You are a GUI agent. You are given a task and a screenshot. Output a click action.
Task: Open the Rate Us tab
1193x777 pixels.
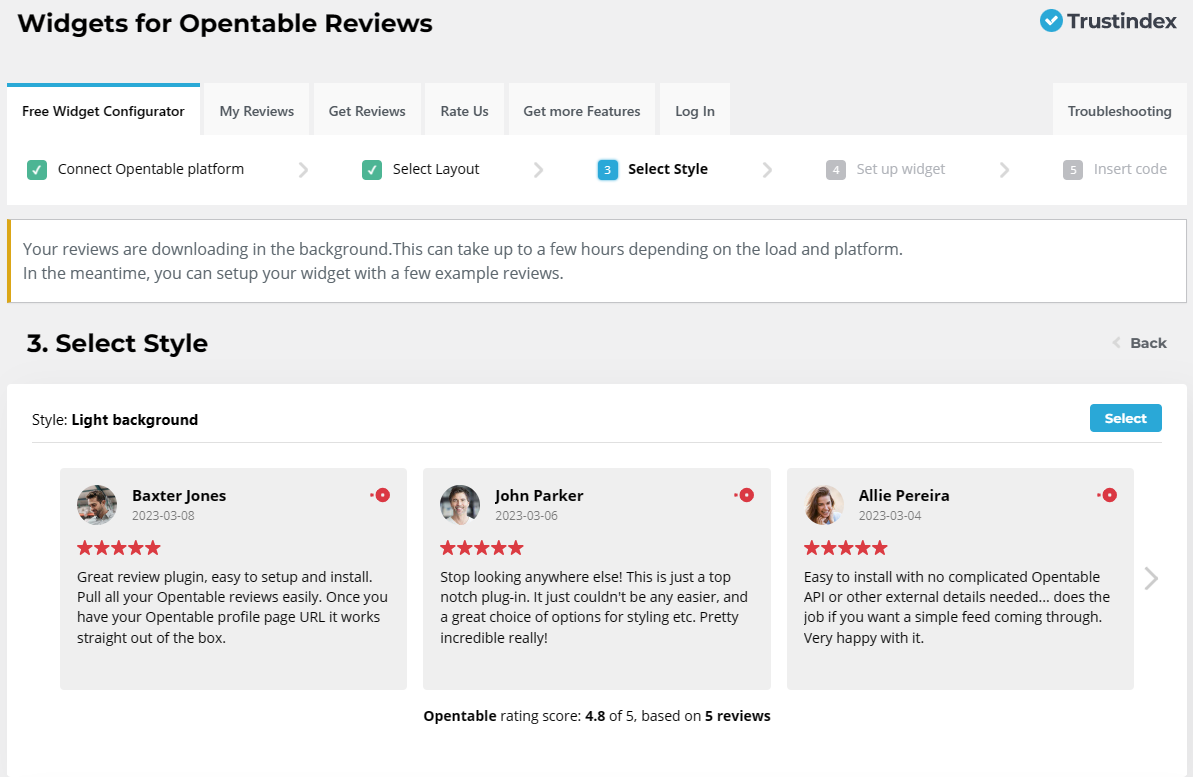pos(464,110)
